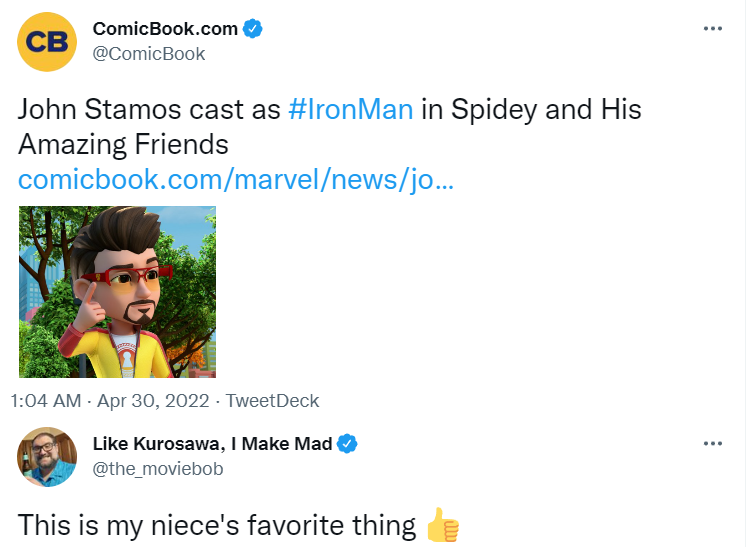Click the TweetDeck source label
This screenshot has height=547, width=748.
[x=272, y=401]
